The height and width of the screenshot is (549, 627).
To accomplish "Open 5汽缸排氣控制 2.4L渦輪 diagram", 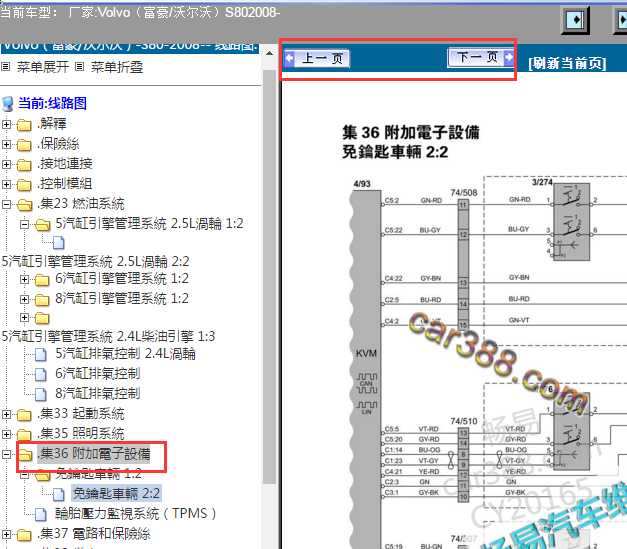I will pyautogui.click(x=126, y=353).
